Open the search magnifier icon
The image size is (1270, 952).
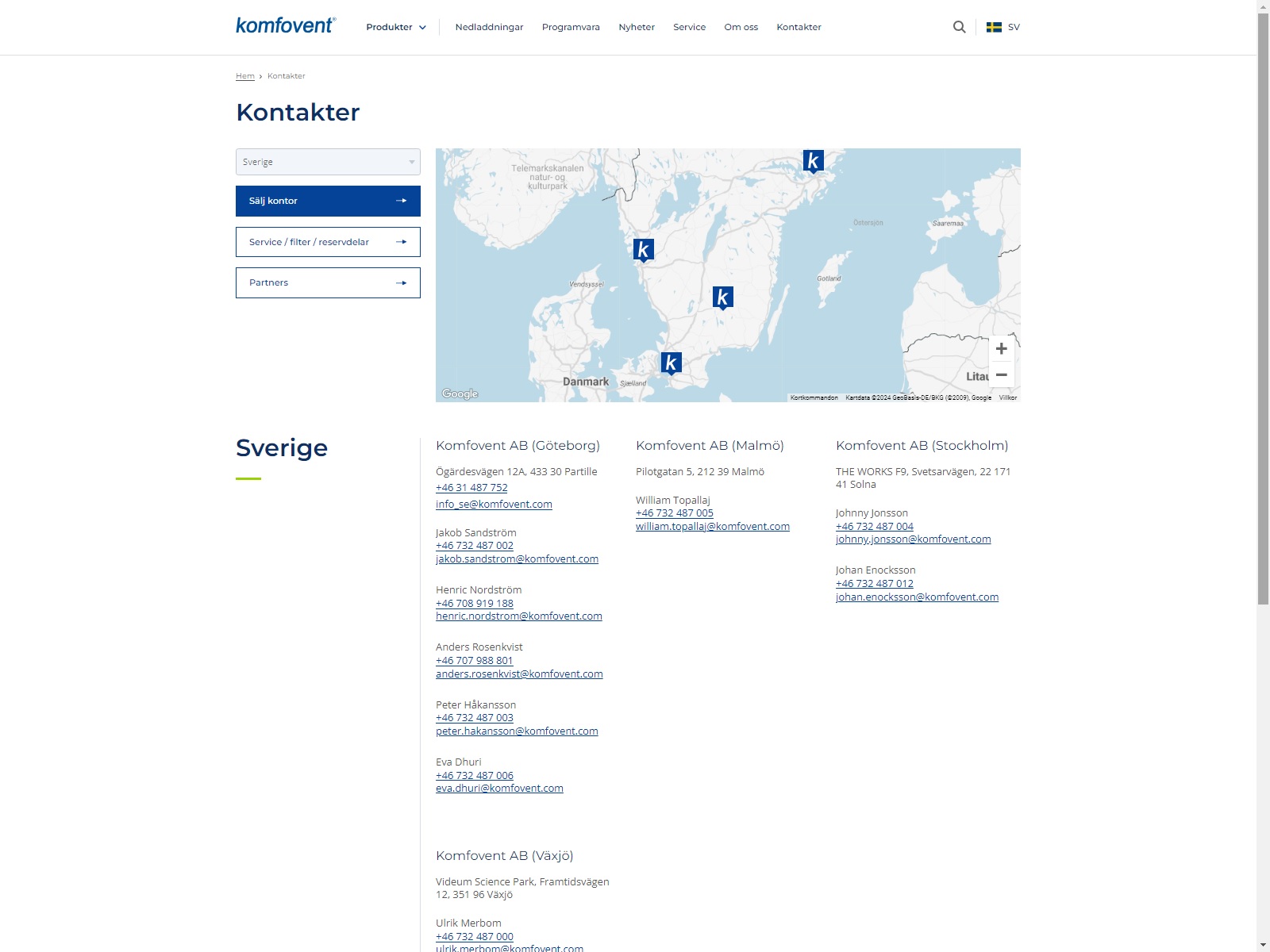(959, 27)
